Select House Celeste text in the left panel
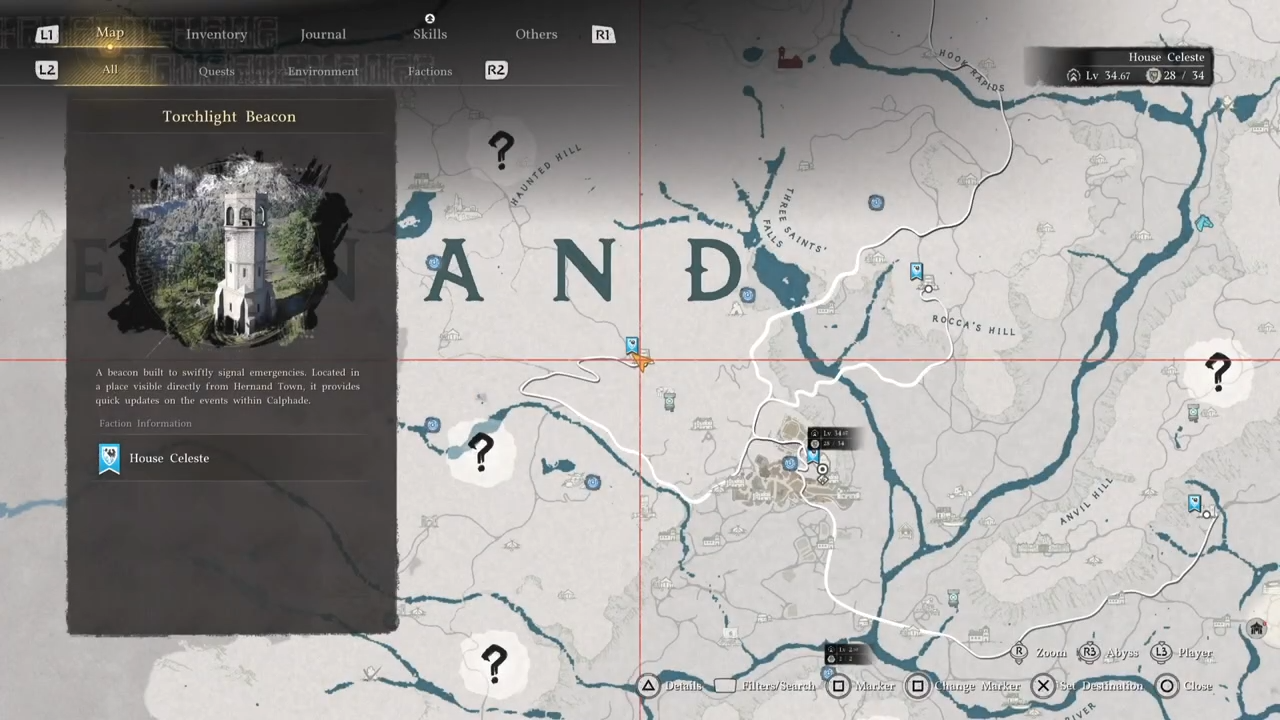This screenshot has width=1280, height=720. coord(169,458)
